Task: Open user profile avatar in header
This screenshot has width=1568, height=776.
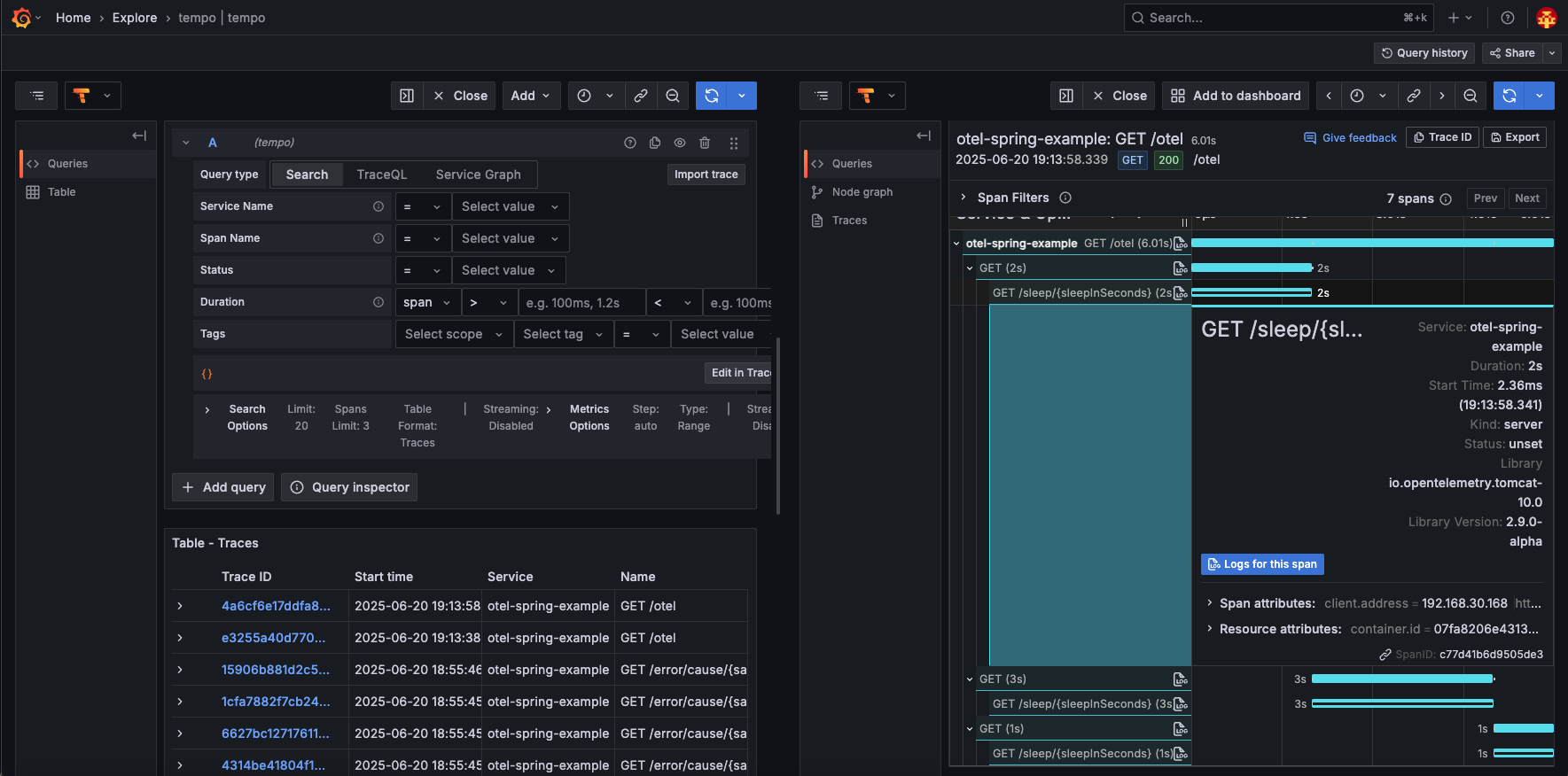Action: pyautogui.click(x=1547, y=18)
